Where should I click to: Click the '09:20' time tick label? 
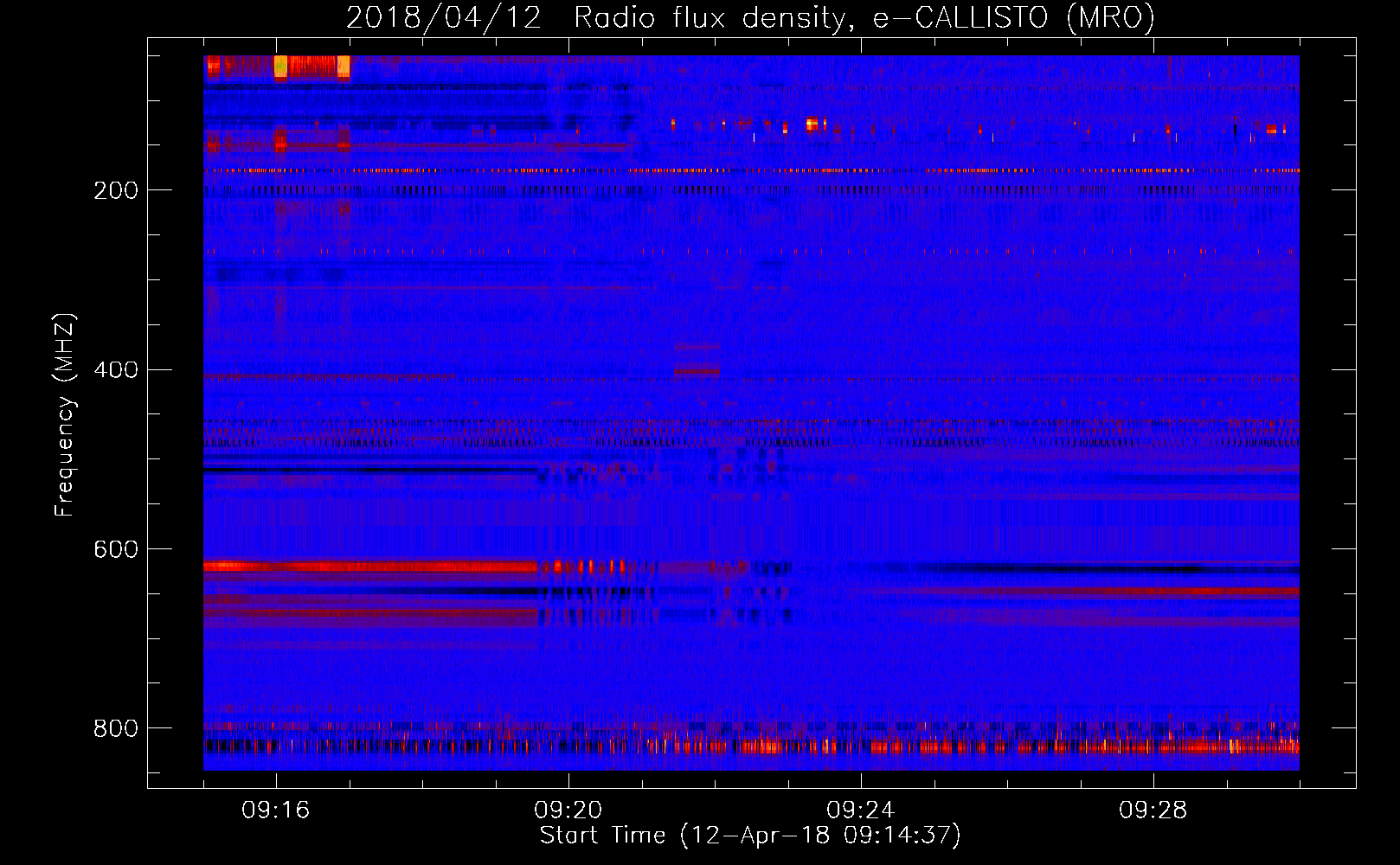tap(568, 811)
